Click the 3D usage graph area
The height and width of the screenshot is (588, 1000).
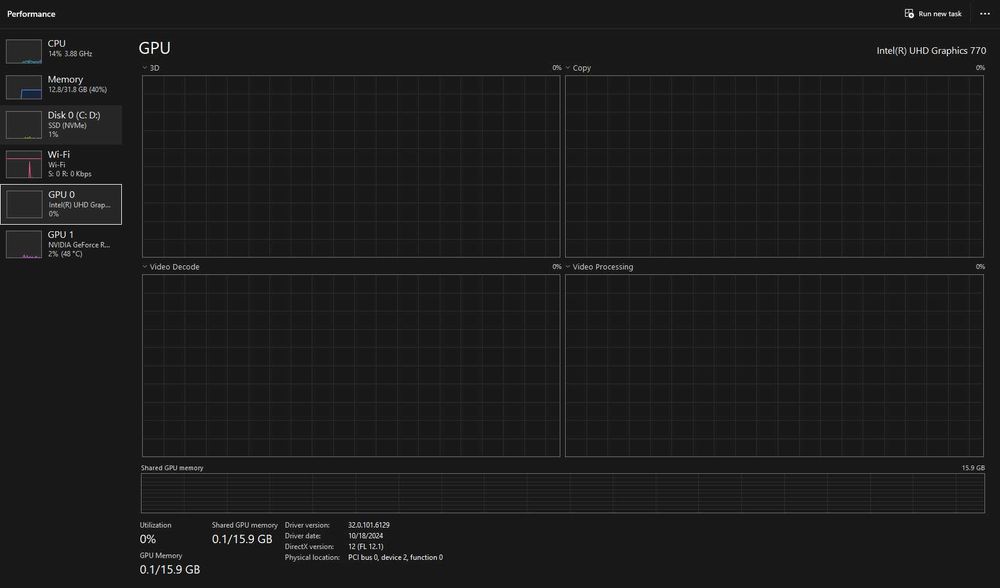(x=351, y=166)
